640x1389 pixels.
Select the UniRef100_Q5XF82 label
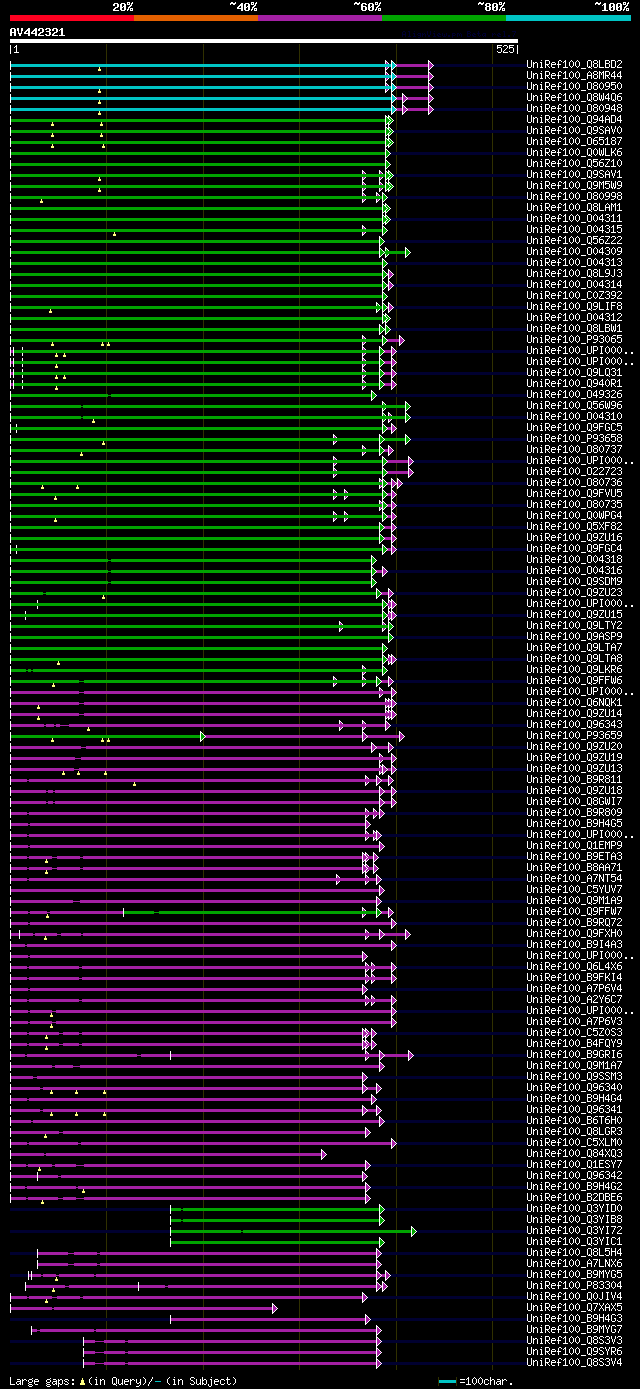click(x=574, y=527)
